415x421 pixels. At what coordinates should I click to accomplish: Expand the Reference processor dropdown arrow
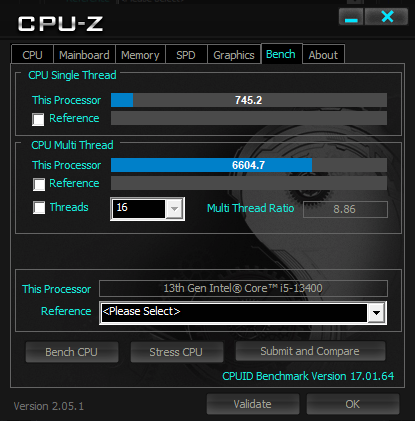tap(376, 313)
